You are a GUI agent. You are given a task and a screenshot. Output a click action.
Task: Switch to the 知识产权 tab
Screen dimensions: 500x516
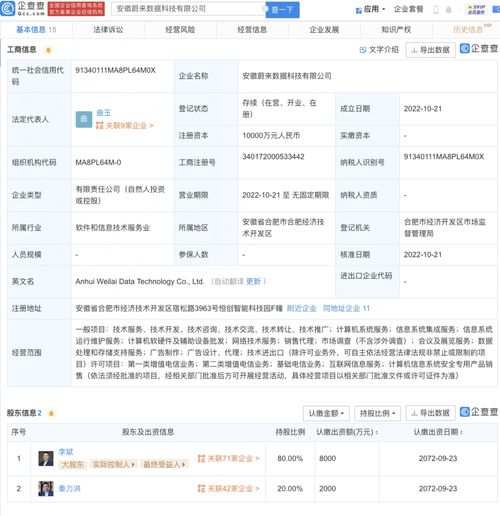pos(396,30)
